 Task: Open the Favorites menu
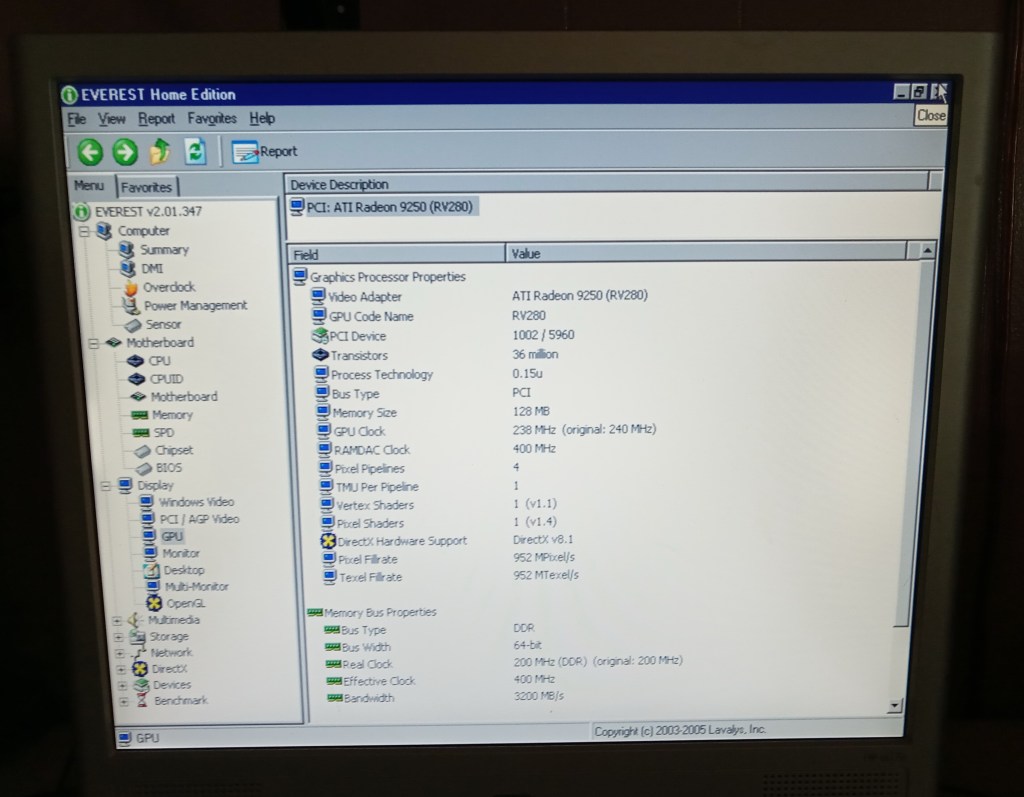click(212, 119)
